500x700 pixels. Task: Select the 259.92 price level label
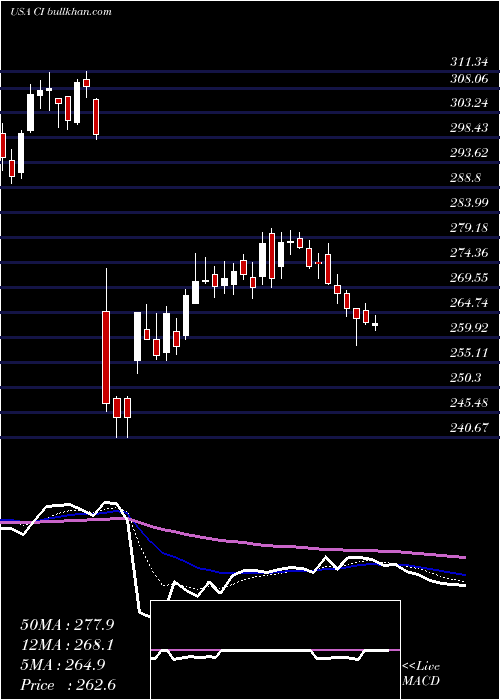470,328
